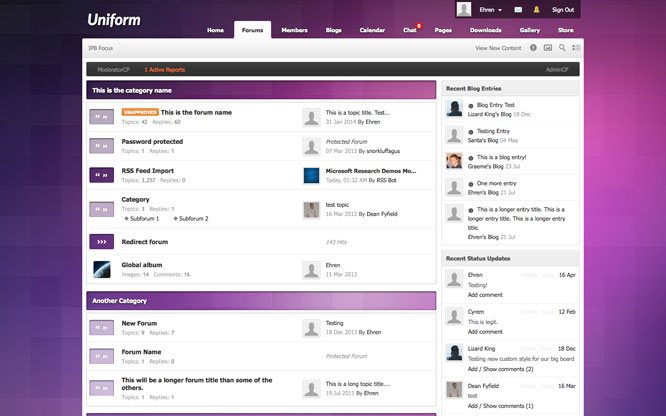
Task: Click the forum icon beside Password protected
Action: tap(101, 146)
